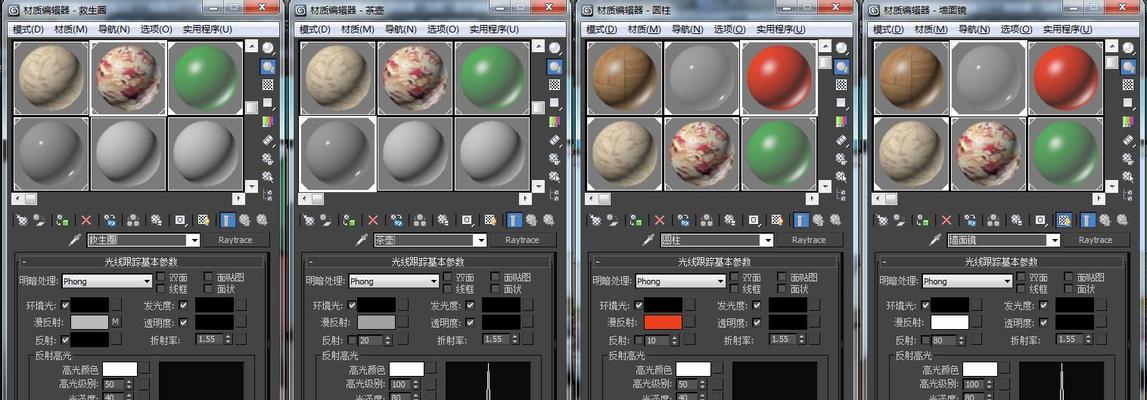Click the red X reset icon in 茶壶 editor
This screenshot has width=1147, height=400.
[x=373, y=220]
